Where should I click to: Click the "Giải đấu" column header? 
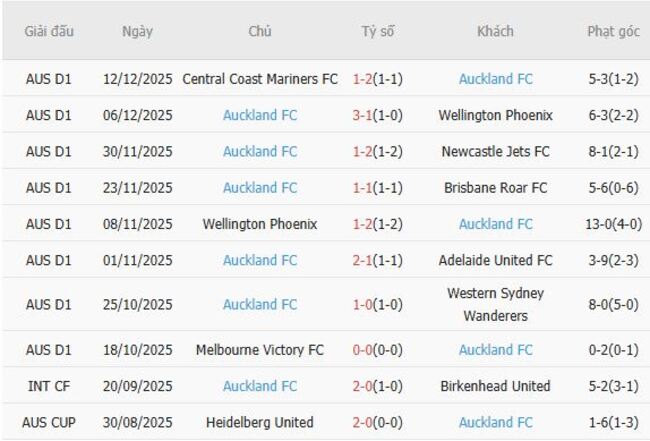49,31
